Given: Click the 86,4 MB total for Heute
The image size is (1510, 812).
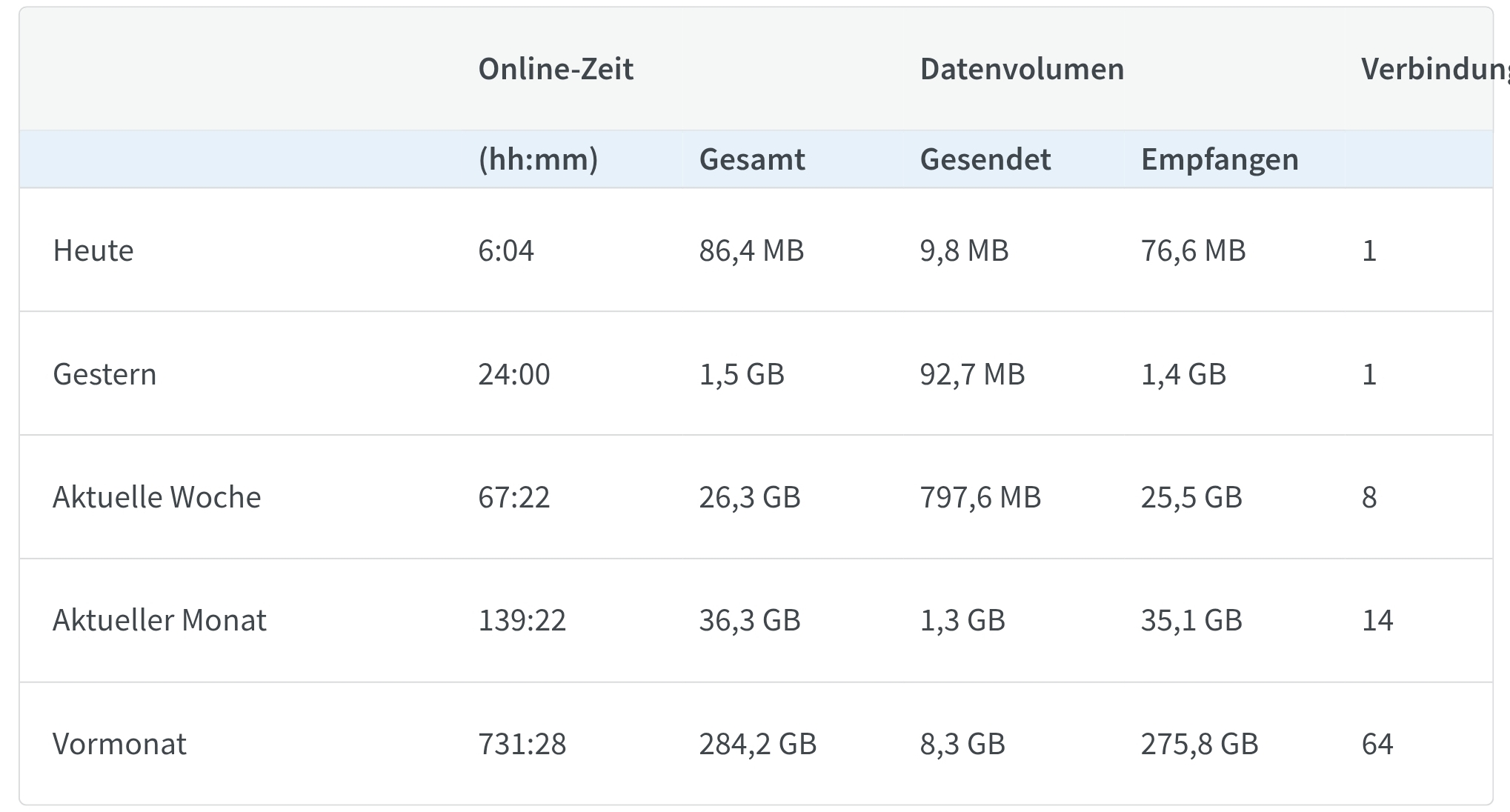Looking at the screenshot, I should pyautogui.click(x=751, y=250).
